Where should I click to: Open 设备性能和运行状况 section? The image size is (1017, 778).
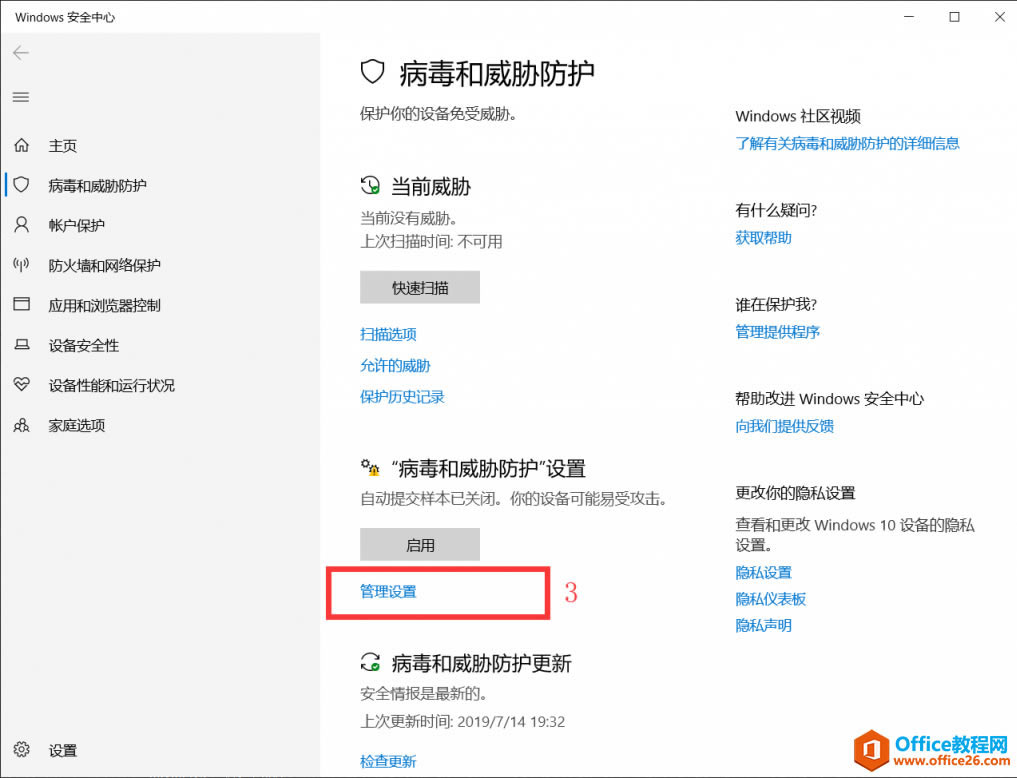coord(112,386)
